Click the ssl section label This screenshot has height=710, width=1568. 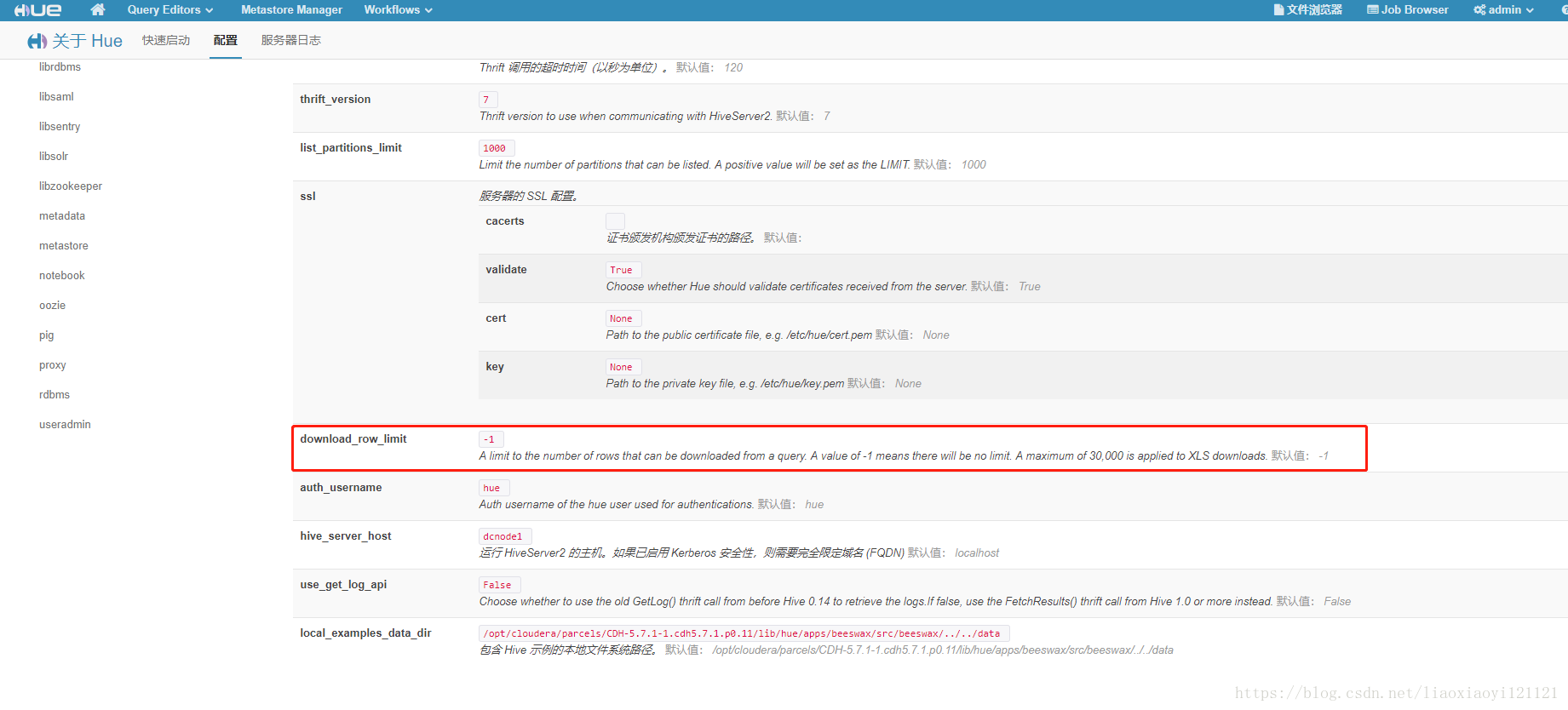click(307, 196)
